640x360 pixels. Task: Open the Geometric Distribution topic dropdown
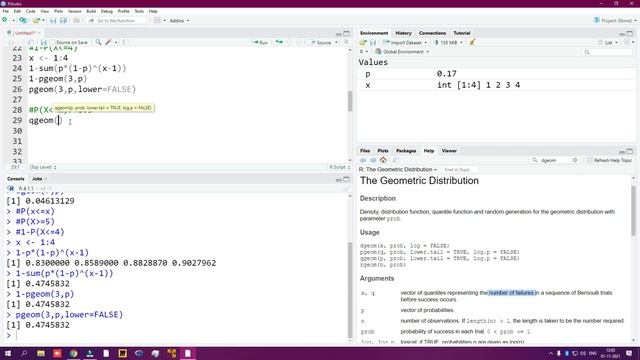coord(398,169)
